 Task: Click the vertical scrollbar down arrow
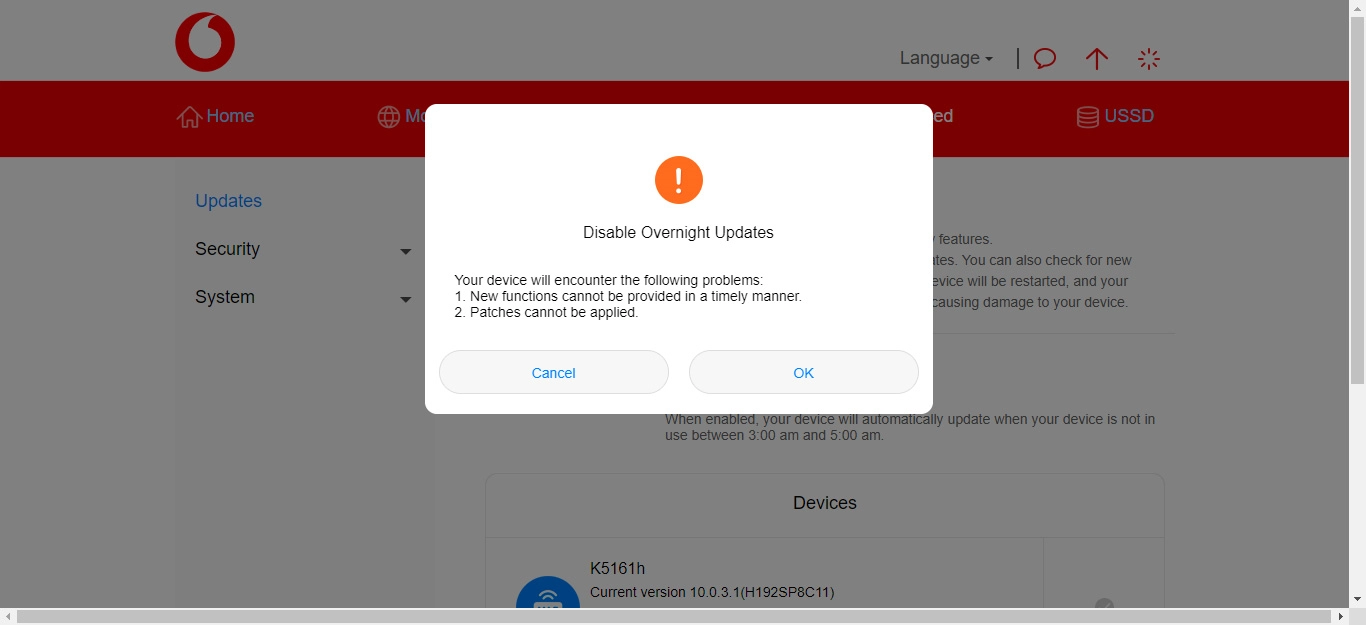tap(1357, 599)
